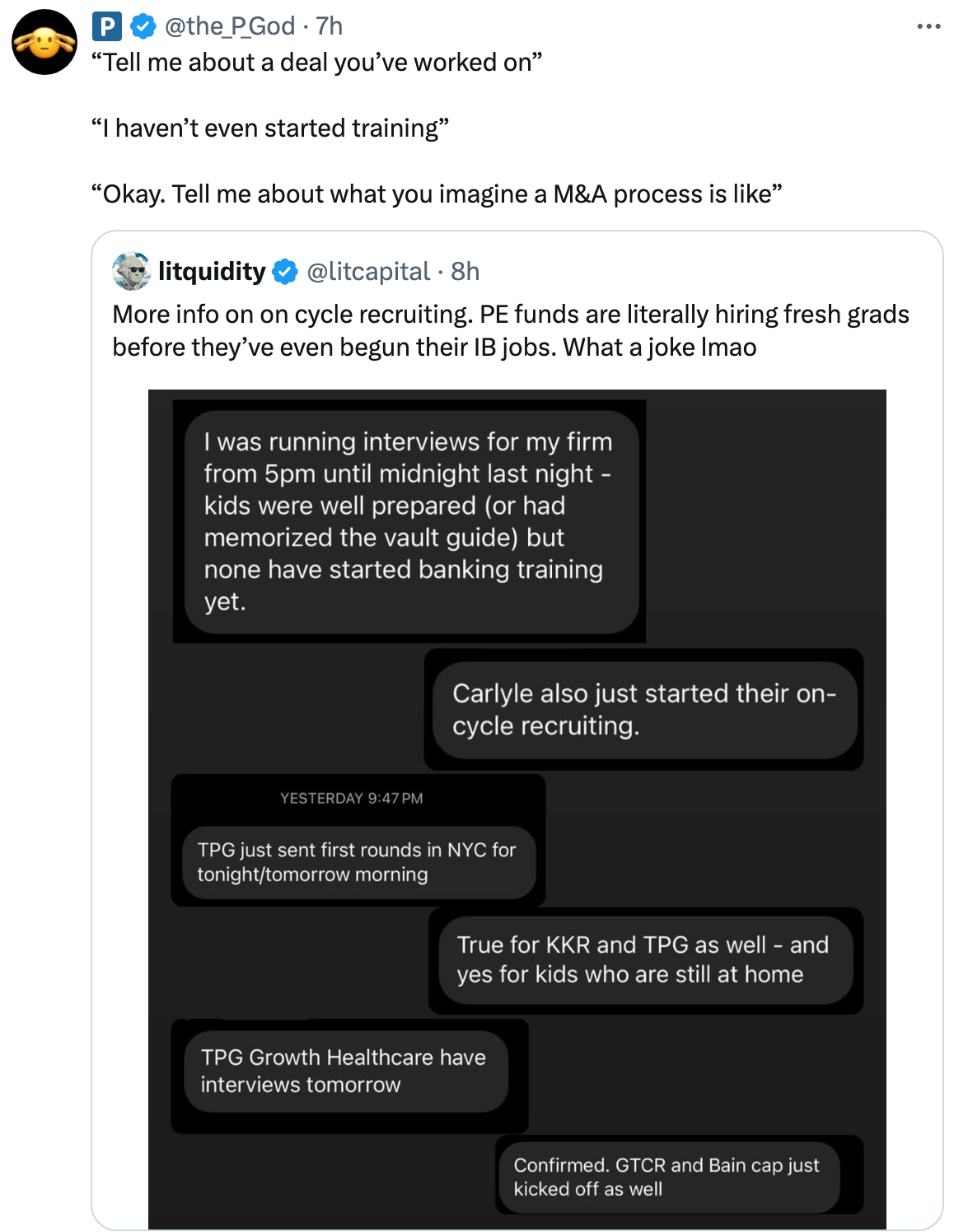Open the @litcapital handle

368,271
